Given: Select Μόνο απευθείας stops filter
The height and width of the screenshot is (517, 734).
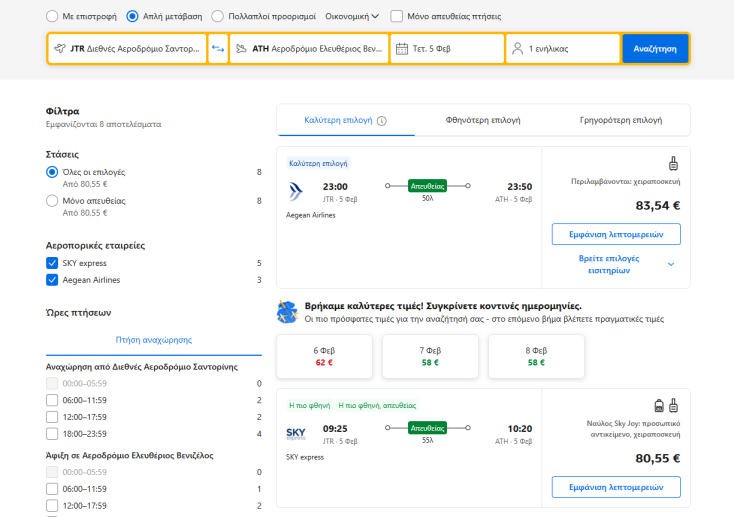Looking at the screenshot, I should click(52, 200).
